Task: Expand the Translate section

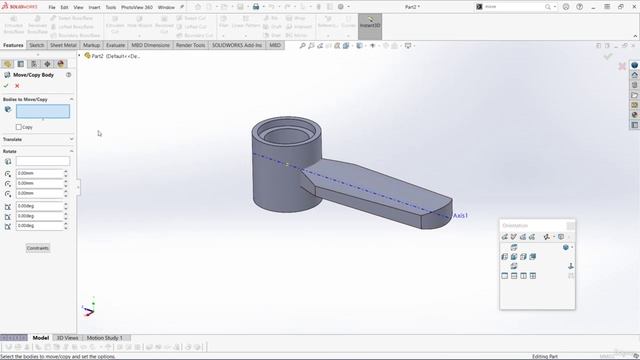Action: 71,139
